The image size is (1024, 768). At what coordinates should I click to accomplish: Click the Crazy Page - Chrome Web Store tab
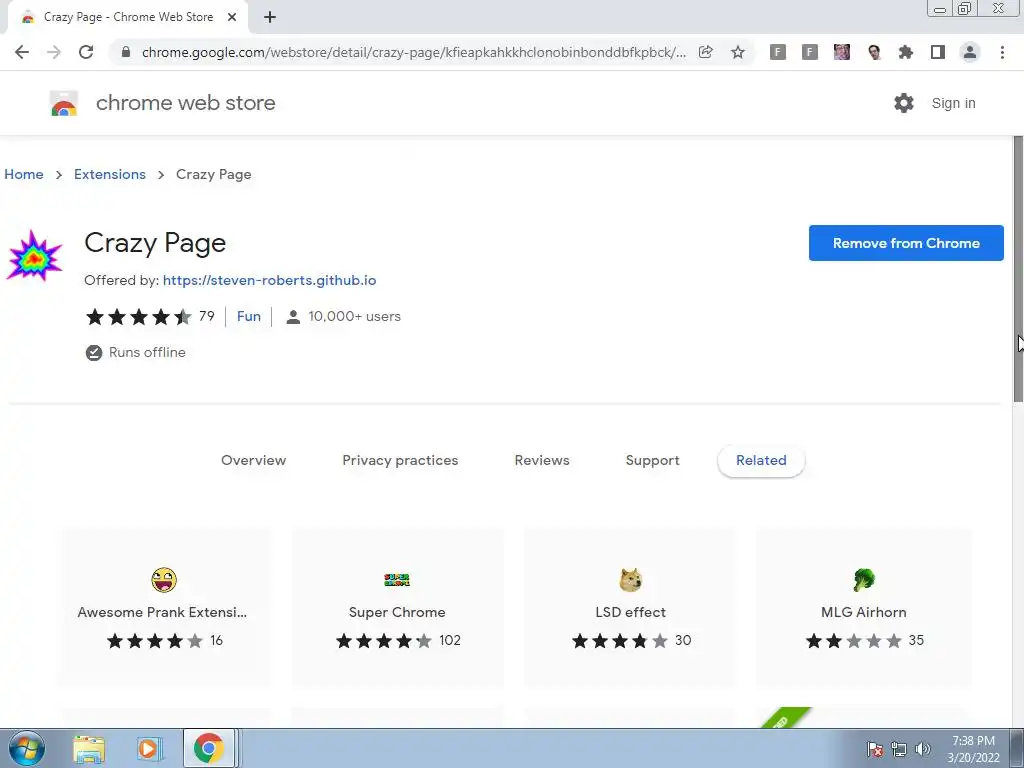click(x=128, y=17)
